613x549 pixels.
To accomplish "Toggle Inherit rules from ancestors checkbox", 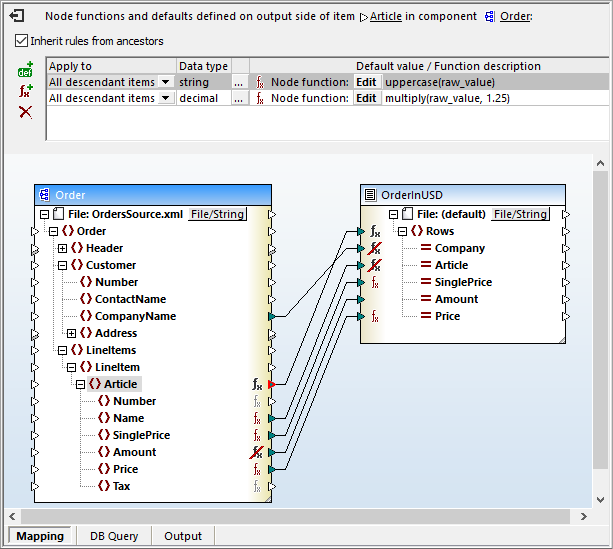I will pos(22,41).
